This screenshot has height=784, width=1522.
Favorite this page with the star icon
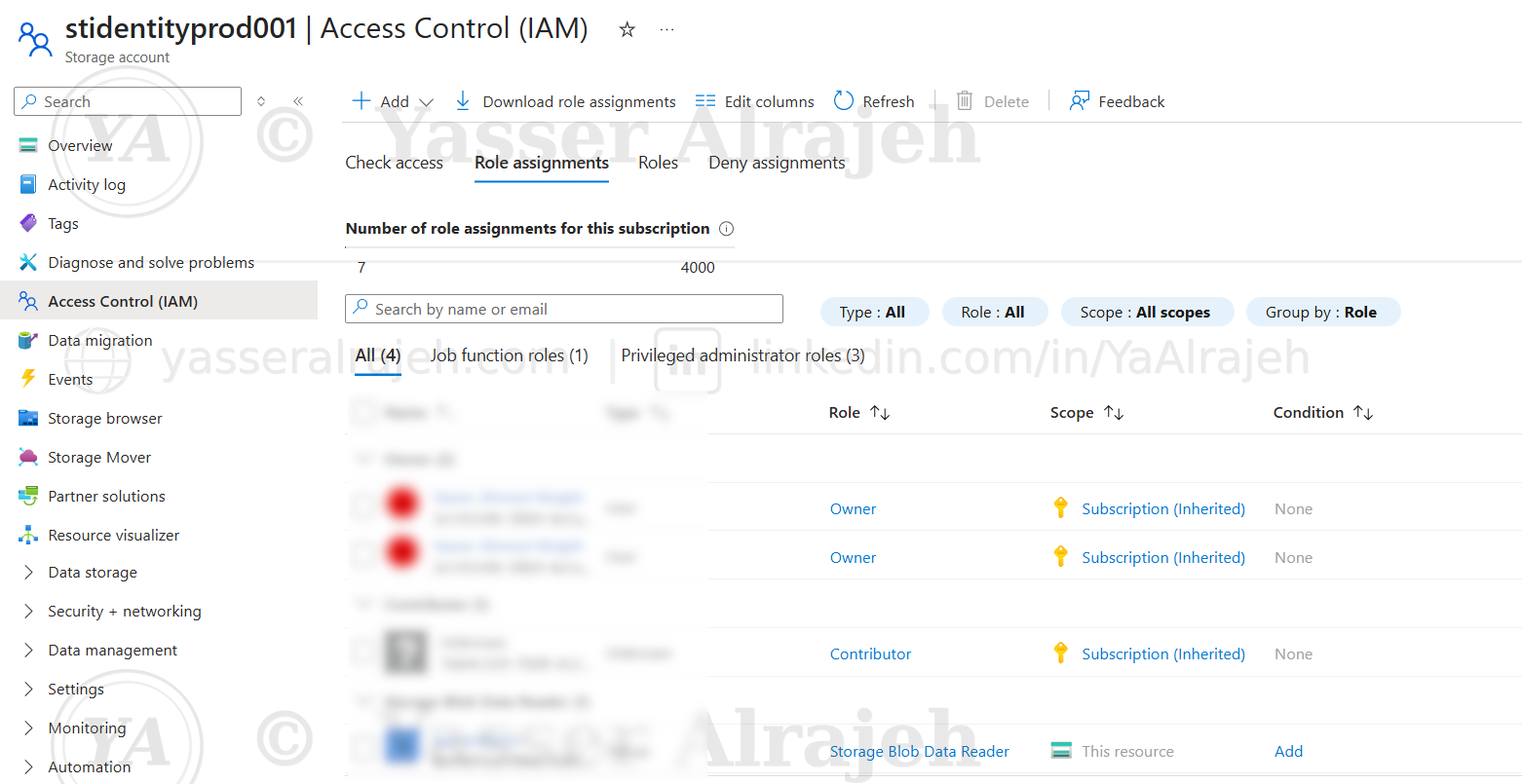coord(628,29)
